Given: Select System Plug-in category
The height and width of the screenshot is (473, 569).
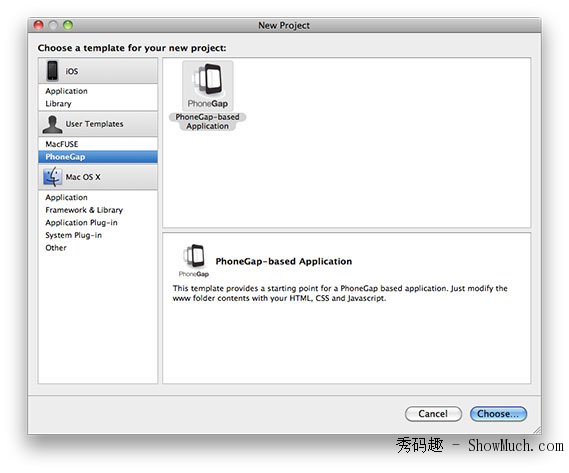Looking at the screenshot, I should click(98, 235).
